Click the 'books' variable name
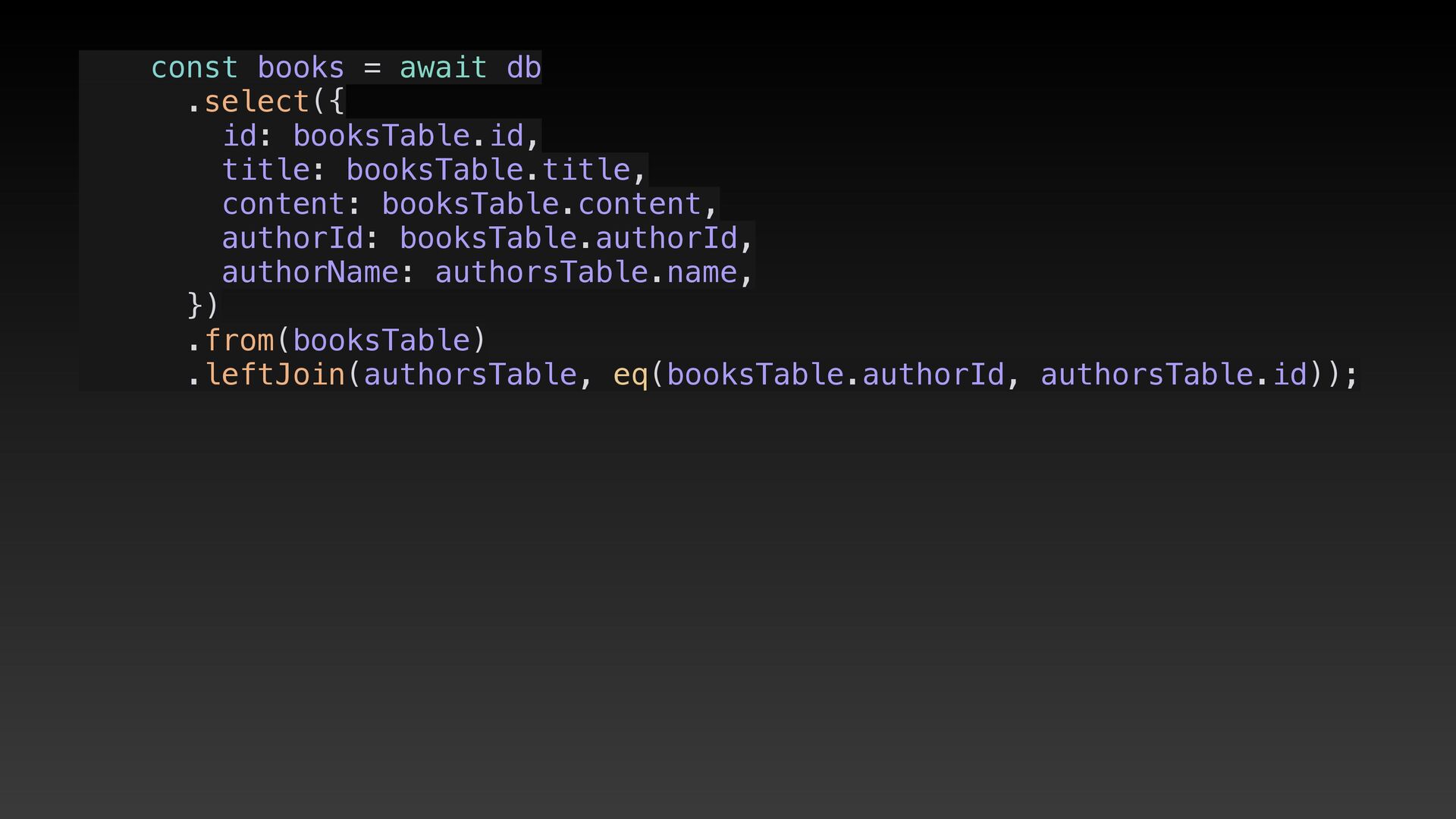Image resolution: width=1456 pixels, height=819 pixels. (300, 68)
